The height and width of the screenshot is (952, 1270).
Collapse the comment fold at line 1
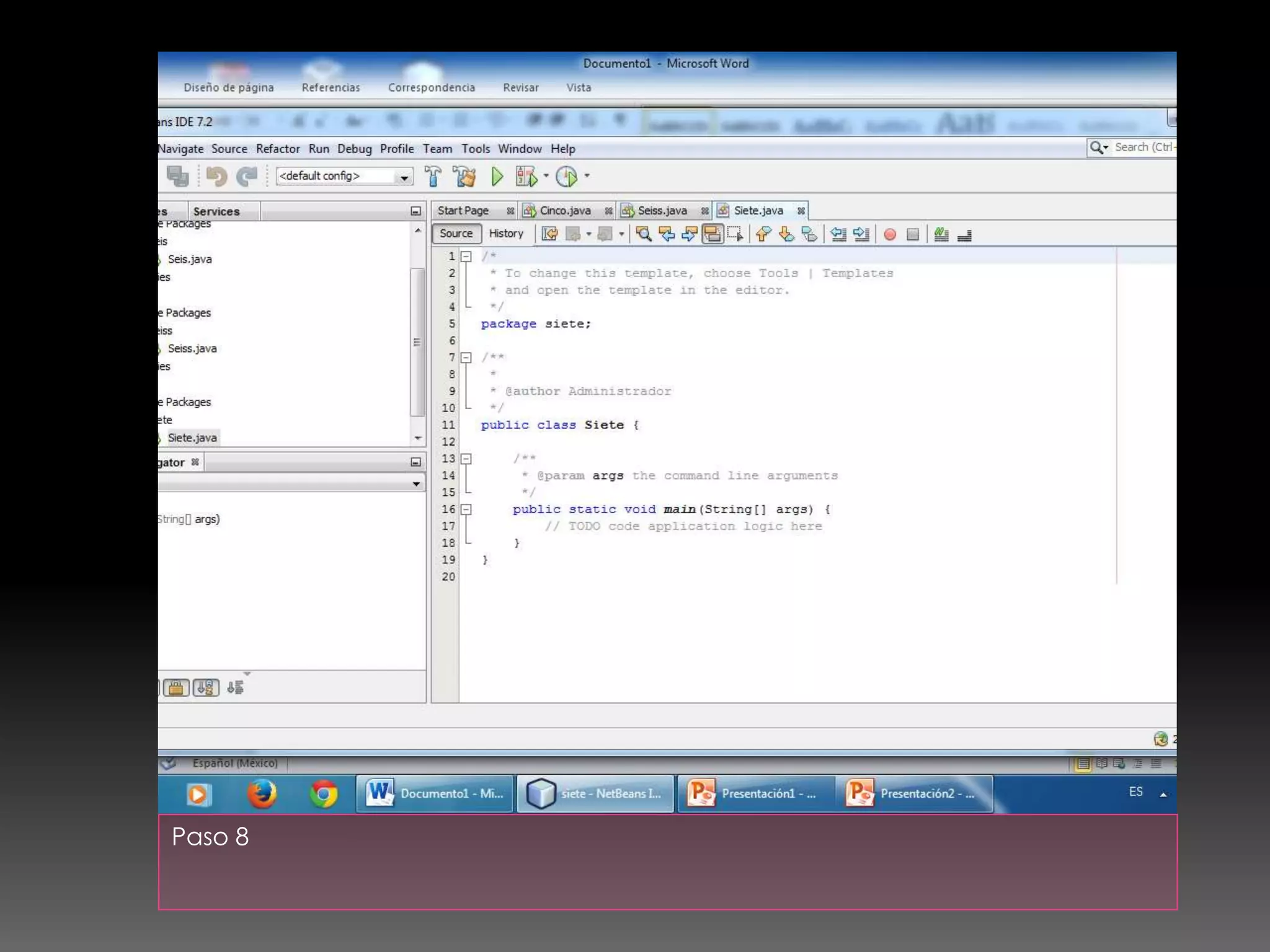[x=466, y=256]
